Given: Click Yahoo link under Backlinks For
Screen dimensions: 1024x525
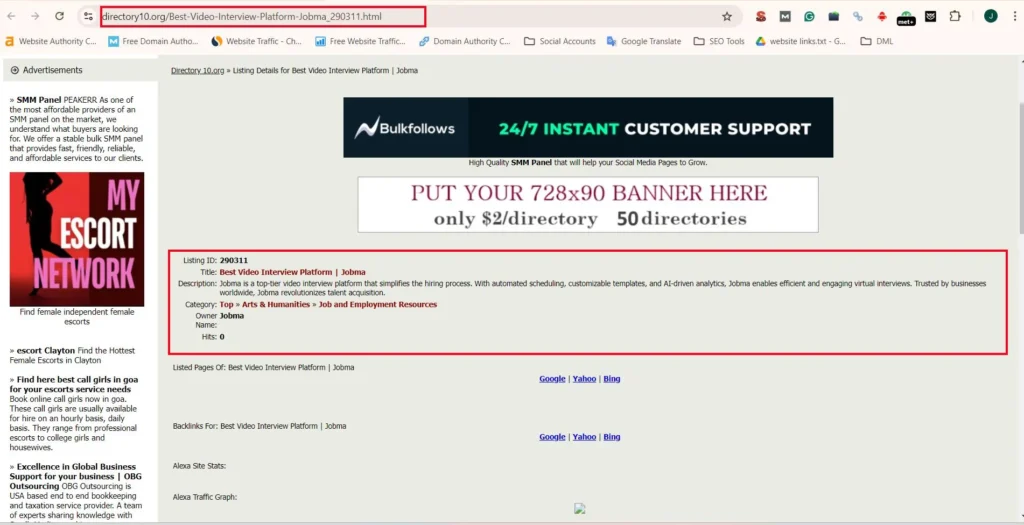Looking at the screenshot, I should [x=584, y=437].
